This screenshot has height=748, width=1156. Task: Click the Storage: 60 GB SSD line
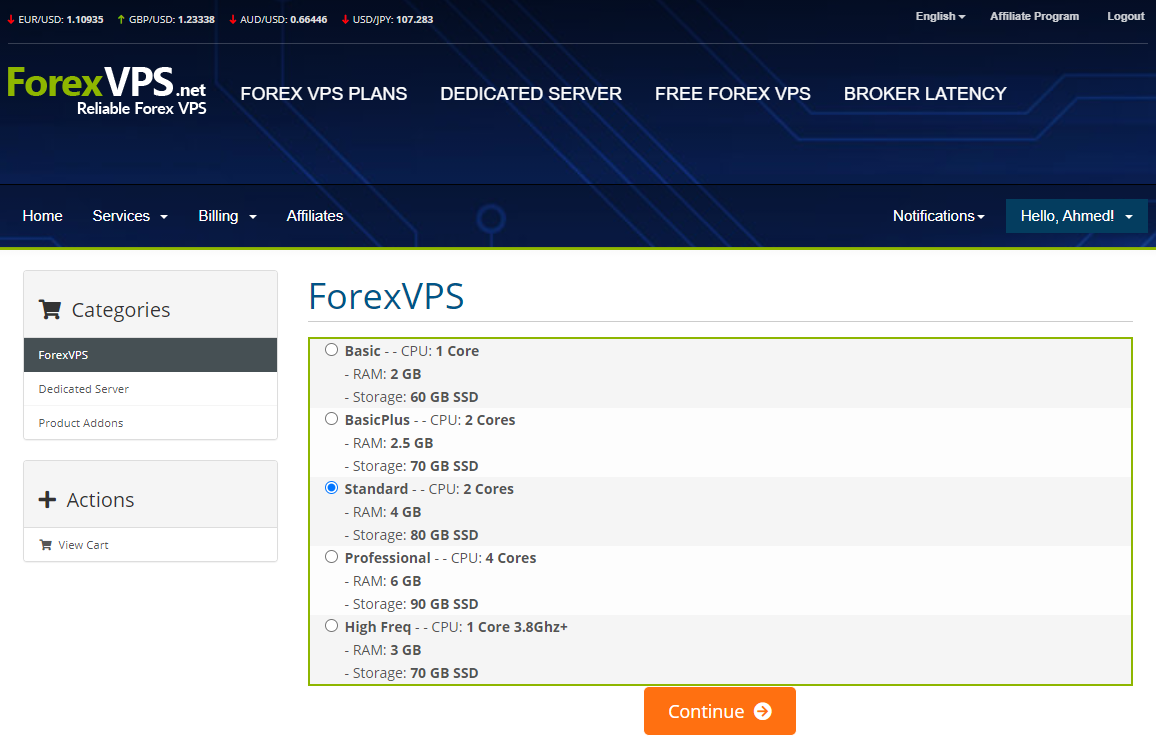click(x=411, y=397)
